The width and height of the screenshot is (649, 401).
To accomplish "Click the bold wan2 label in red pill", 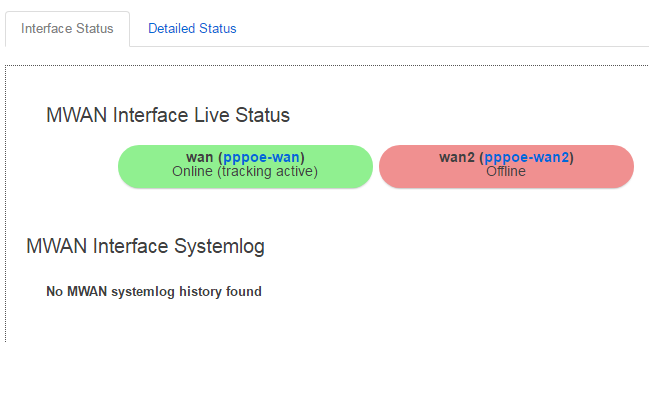I will (457, 157).
